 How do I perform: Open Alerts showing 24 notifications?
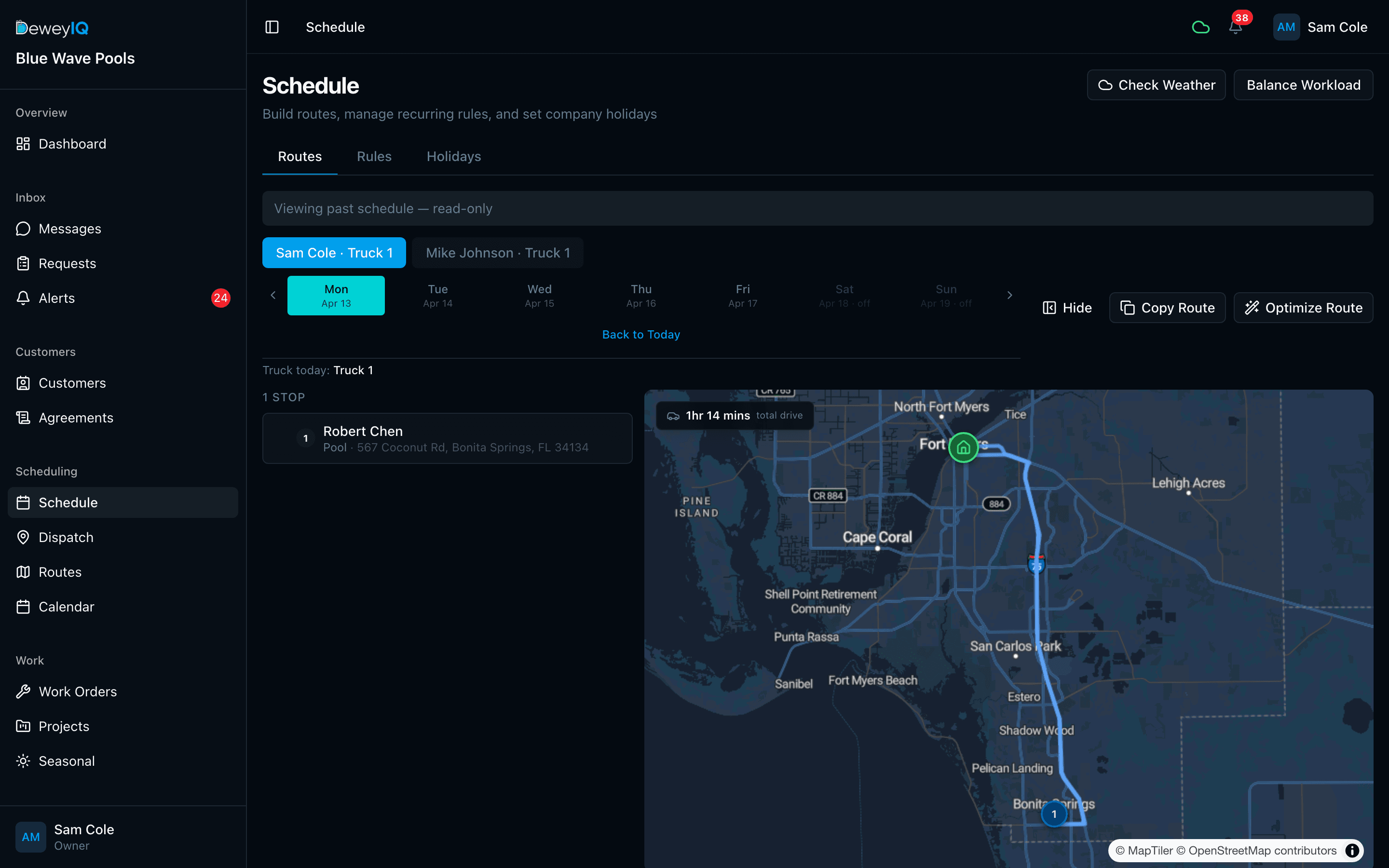[56, 298]
